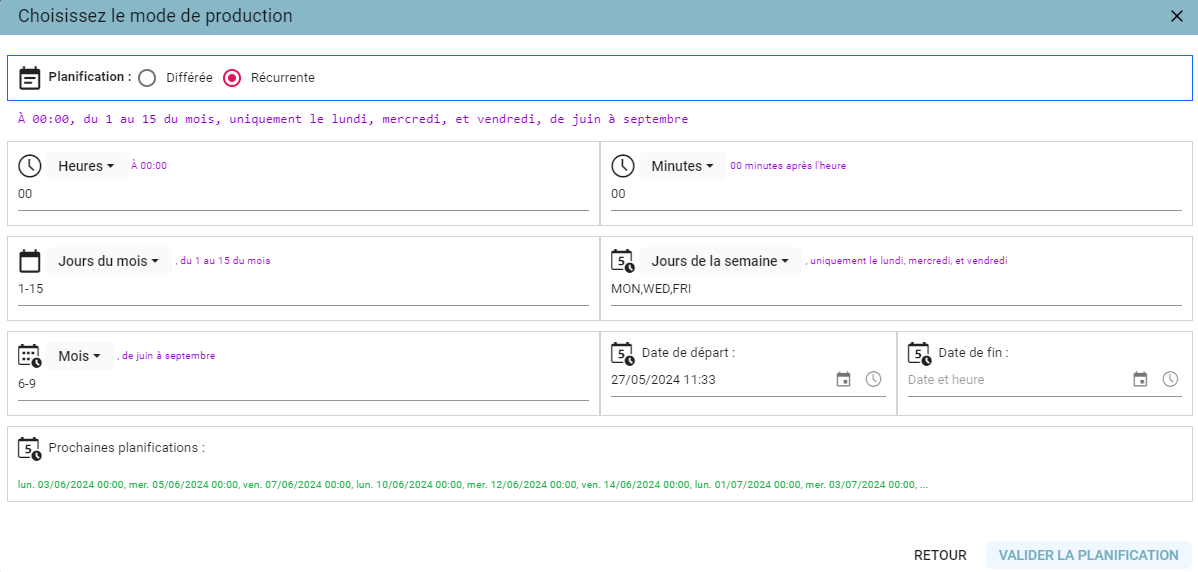Click the icon beside Prochaines planifications

click(29, 448)
